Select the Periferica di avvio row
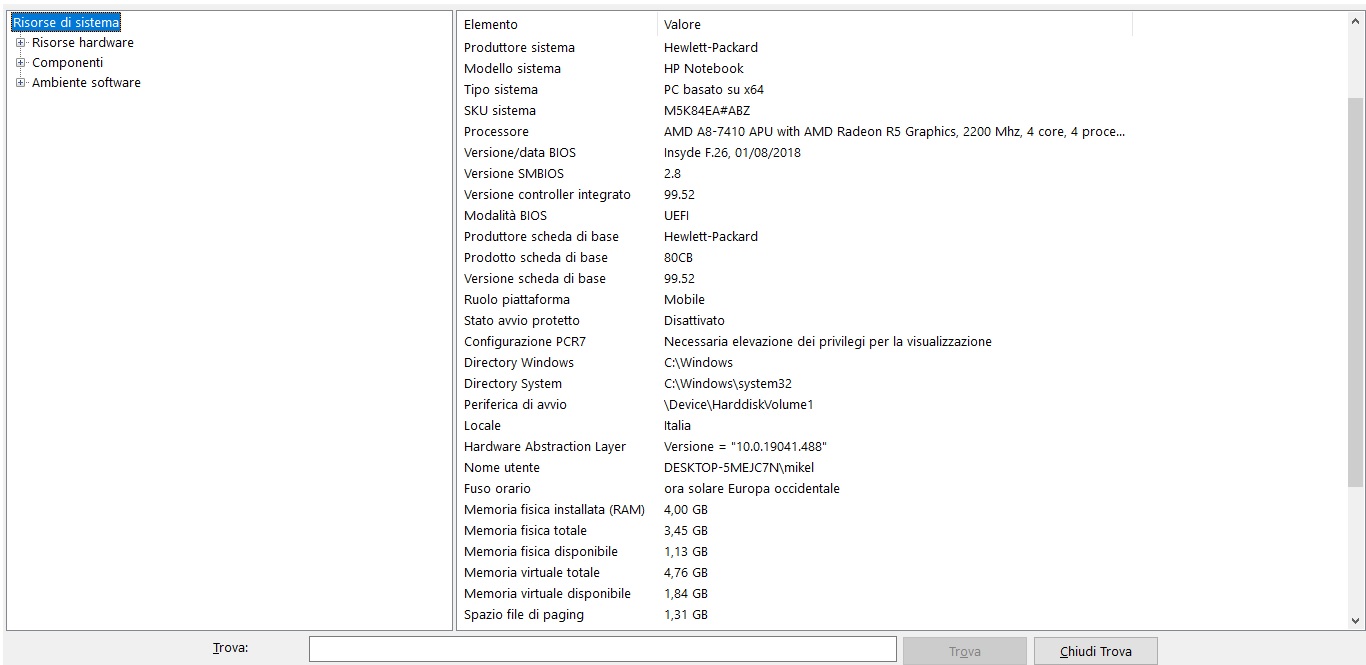1366x665 pixels. [795, 404]
